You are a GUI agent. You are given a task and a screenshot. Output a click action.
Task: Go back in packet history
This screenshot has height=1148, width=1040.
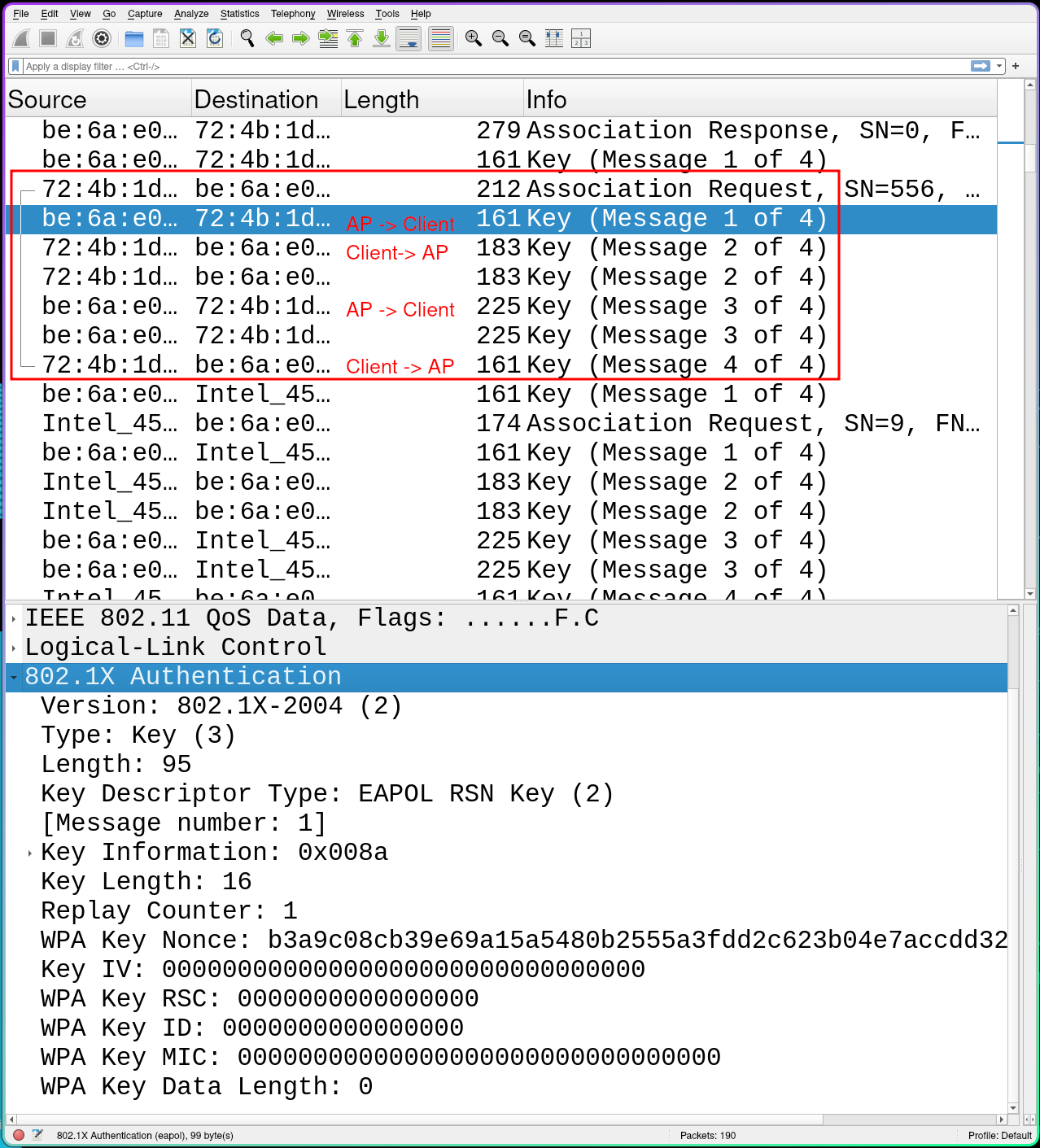point(274,38)
